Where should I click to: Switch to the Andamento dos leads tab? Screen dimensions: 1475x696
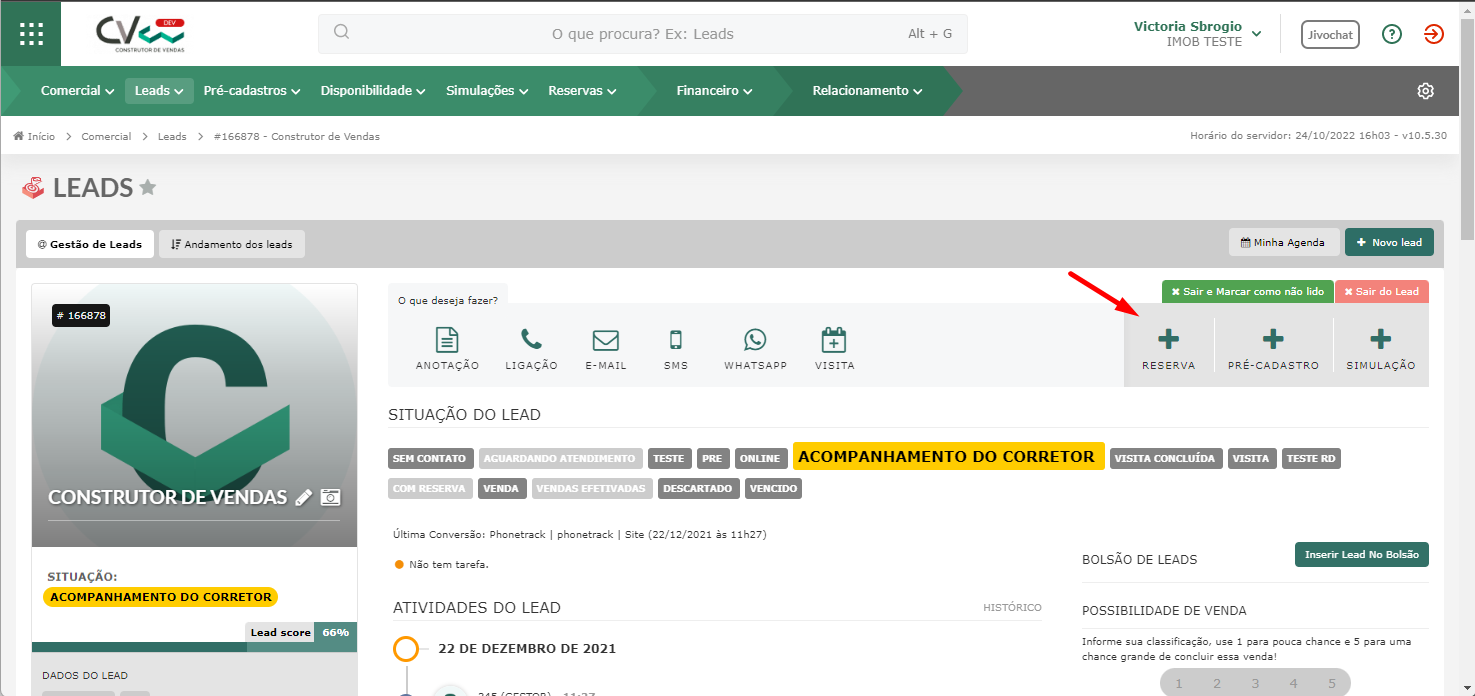232,244
